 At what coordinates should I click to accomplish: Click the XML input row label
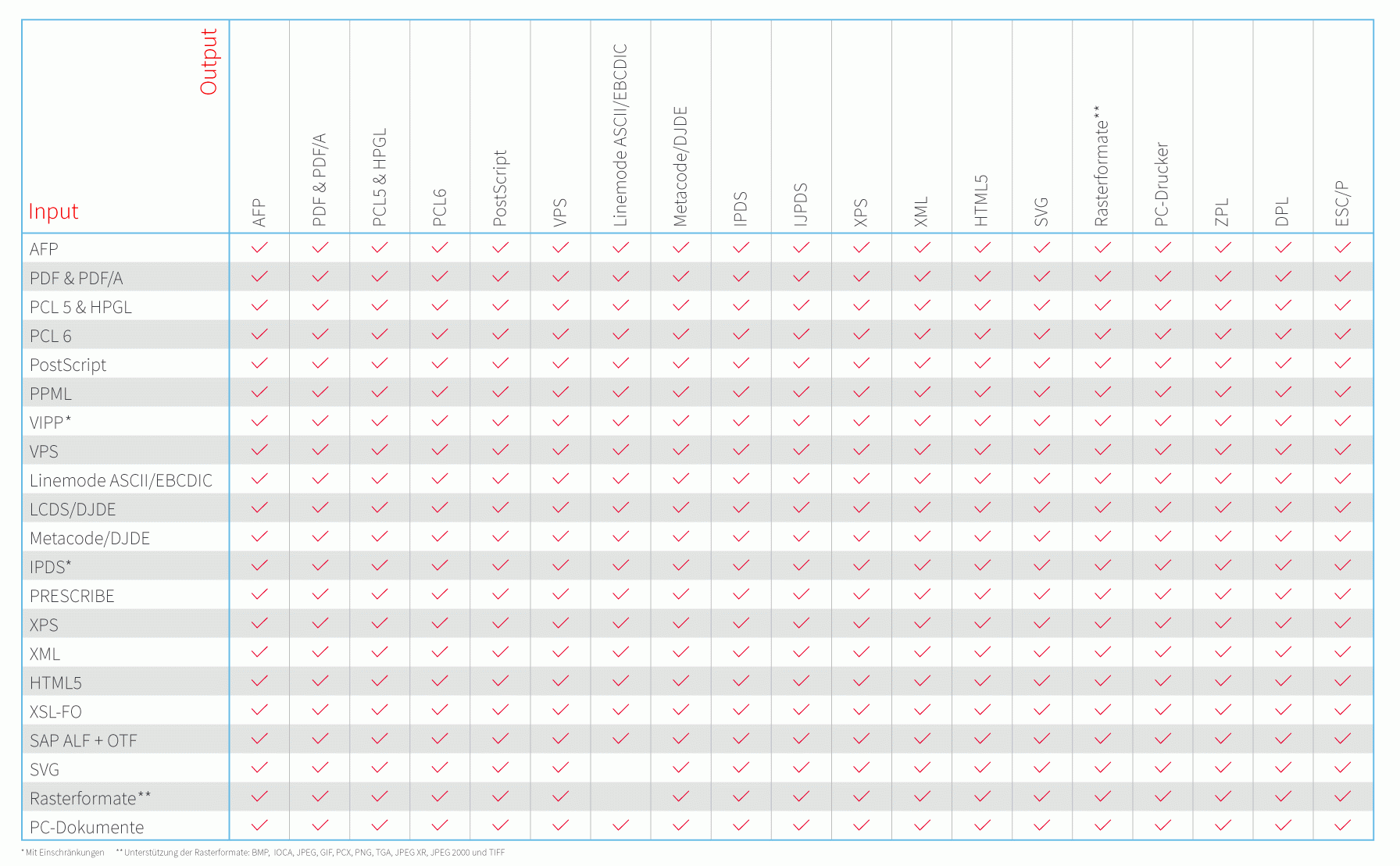click(x=45, y=654)
